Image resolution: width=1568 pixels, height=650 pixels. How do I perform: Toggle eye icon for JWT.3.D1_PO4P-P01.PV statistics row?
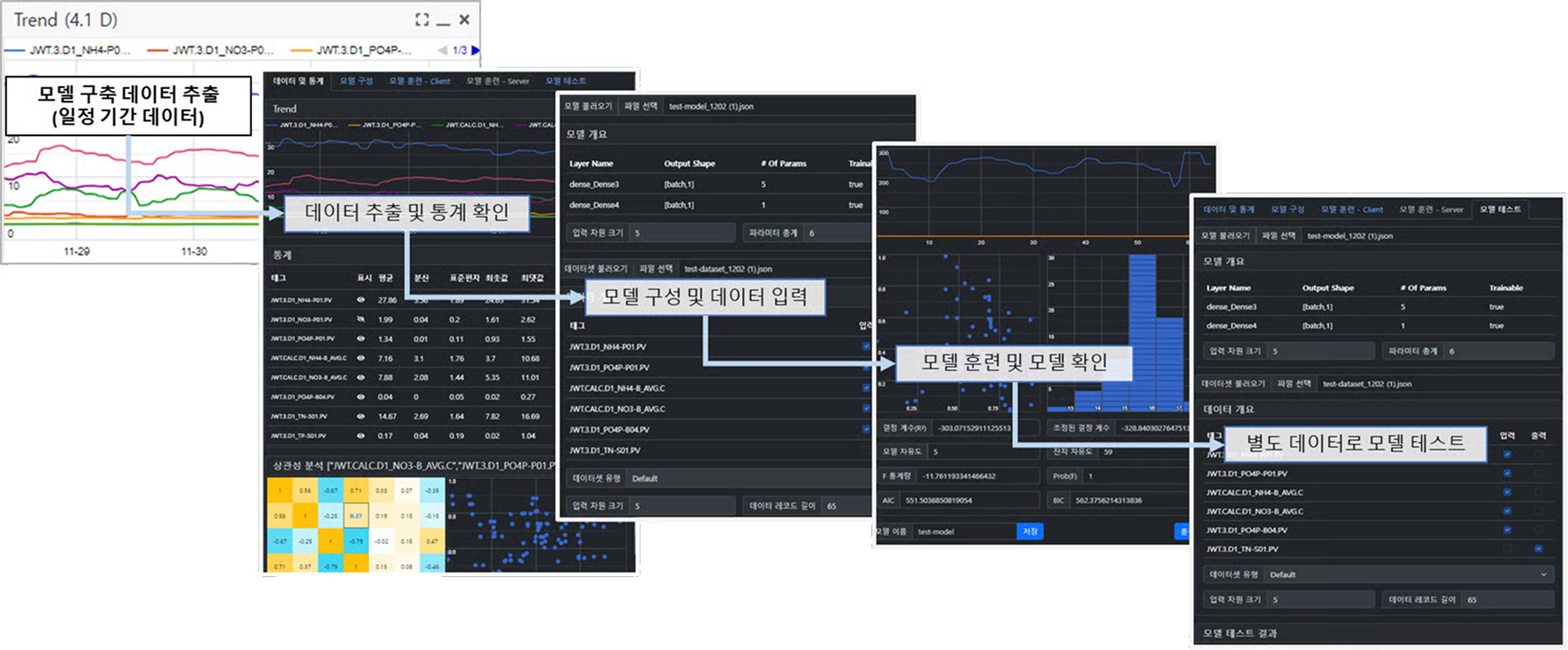point(361,339)
